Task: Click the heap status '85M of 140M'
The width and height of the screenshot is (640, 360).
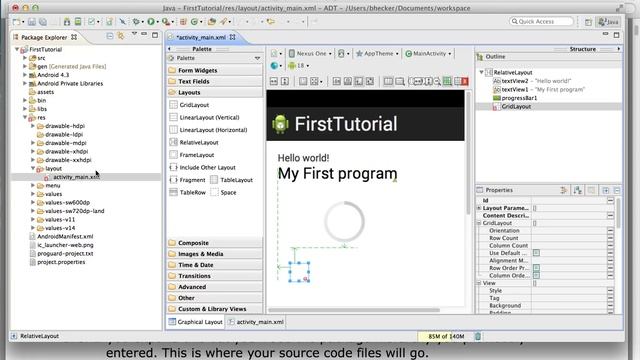Action: click(x=446, y=336)
